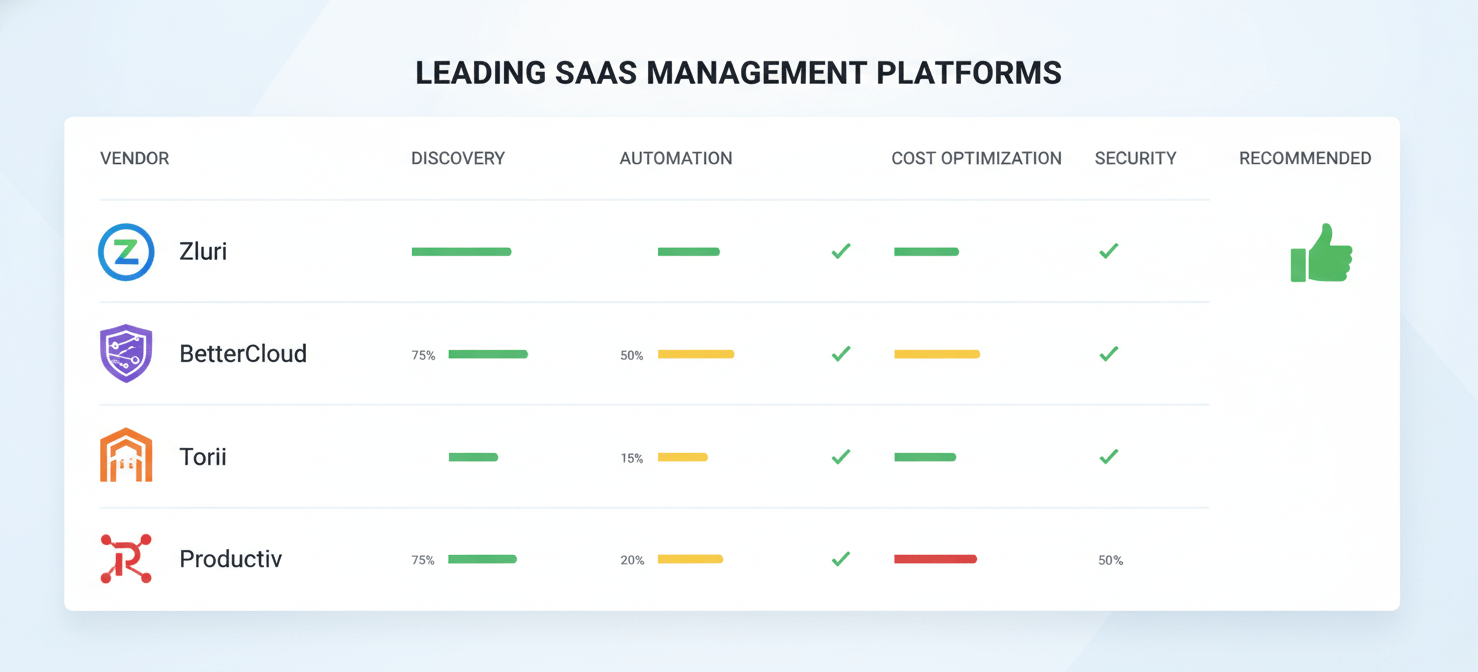
Task: Click Zluri's green Discovery progress bar
Action: click(x=461, y=252)
